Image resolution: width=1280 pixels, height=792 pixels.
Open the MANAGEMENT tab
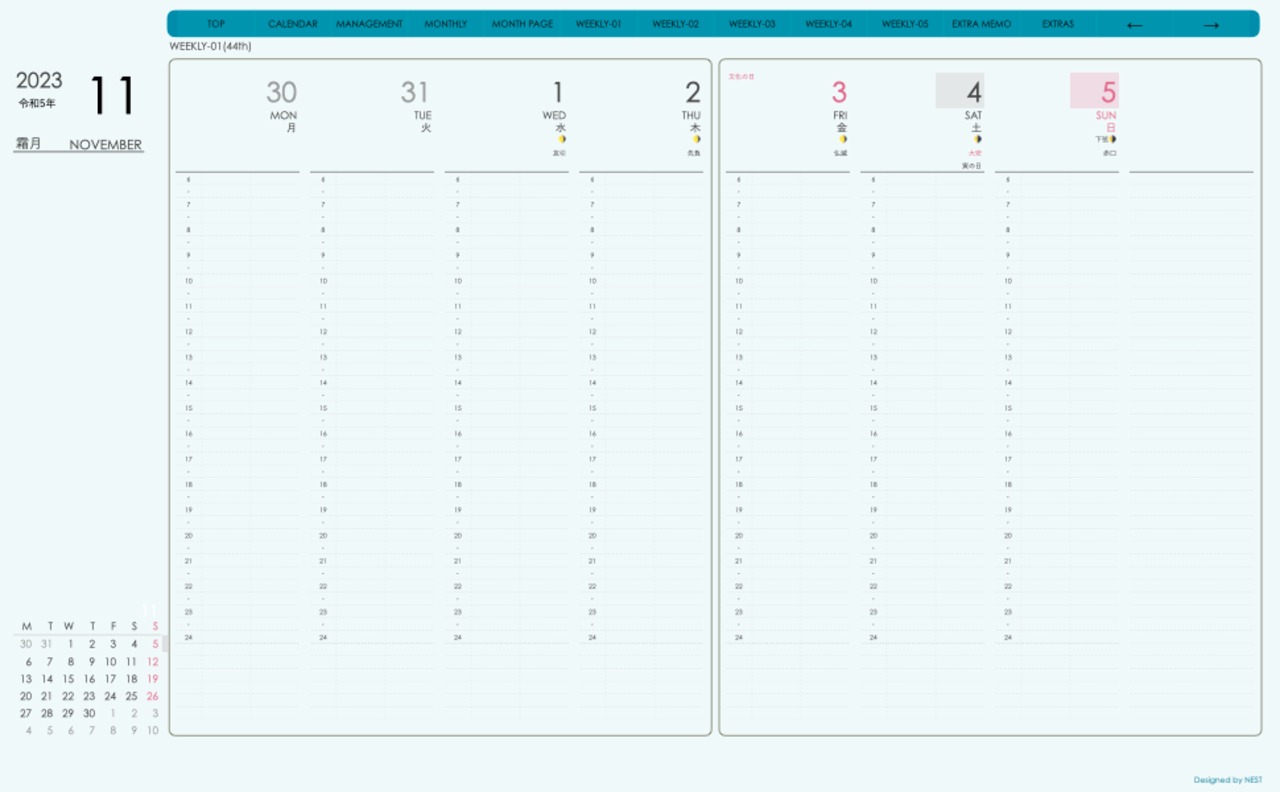[x=369, y=24]
